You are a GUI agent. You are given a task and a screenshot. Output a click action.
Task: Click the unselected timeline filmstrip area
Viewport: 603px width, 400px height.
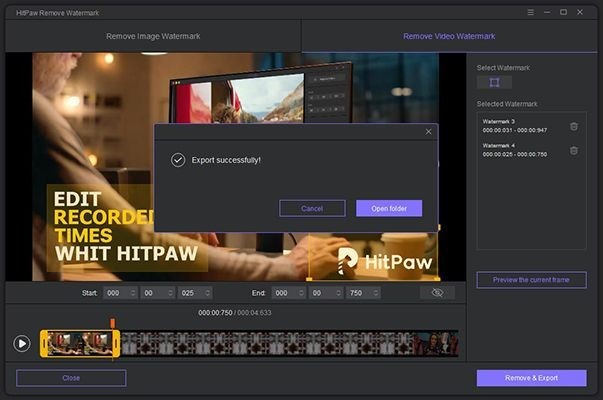pyautogui.click(x=289, y=343)
